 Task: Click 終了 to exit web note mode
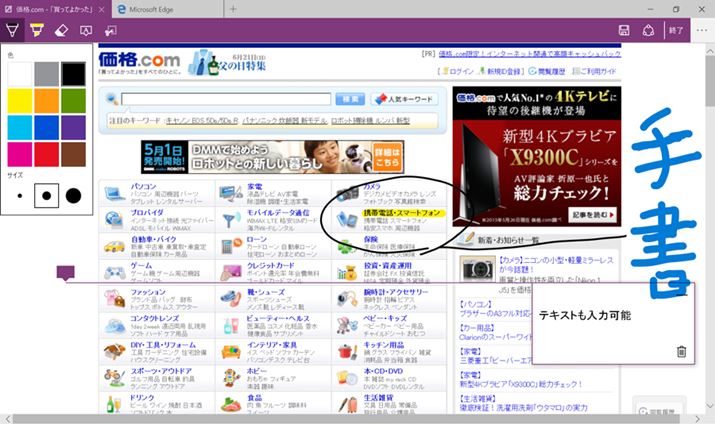click(x=675, y=30)
